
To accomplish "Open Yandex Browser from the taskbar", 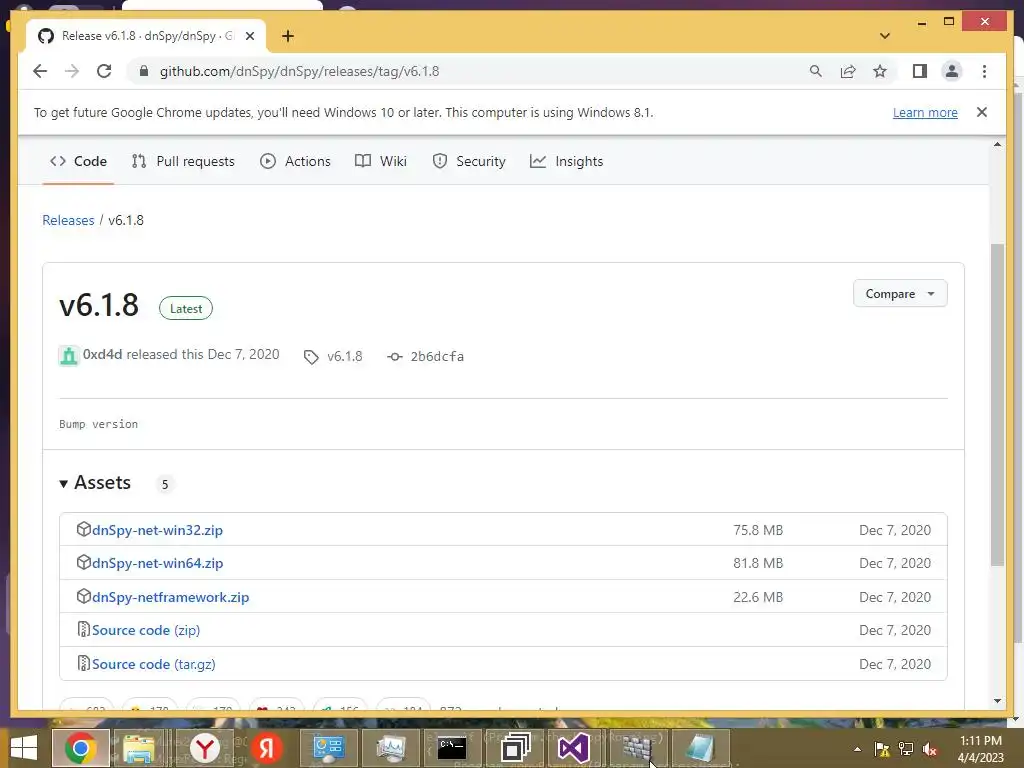I will click(205, 748).
